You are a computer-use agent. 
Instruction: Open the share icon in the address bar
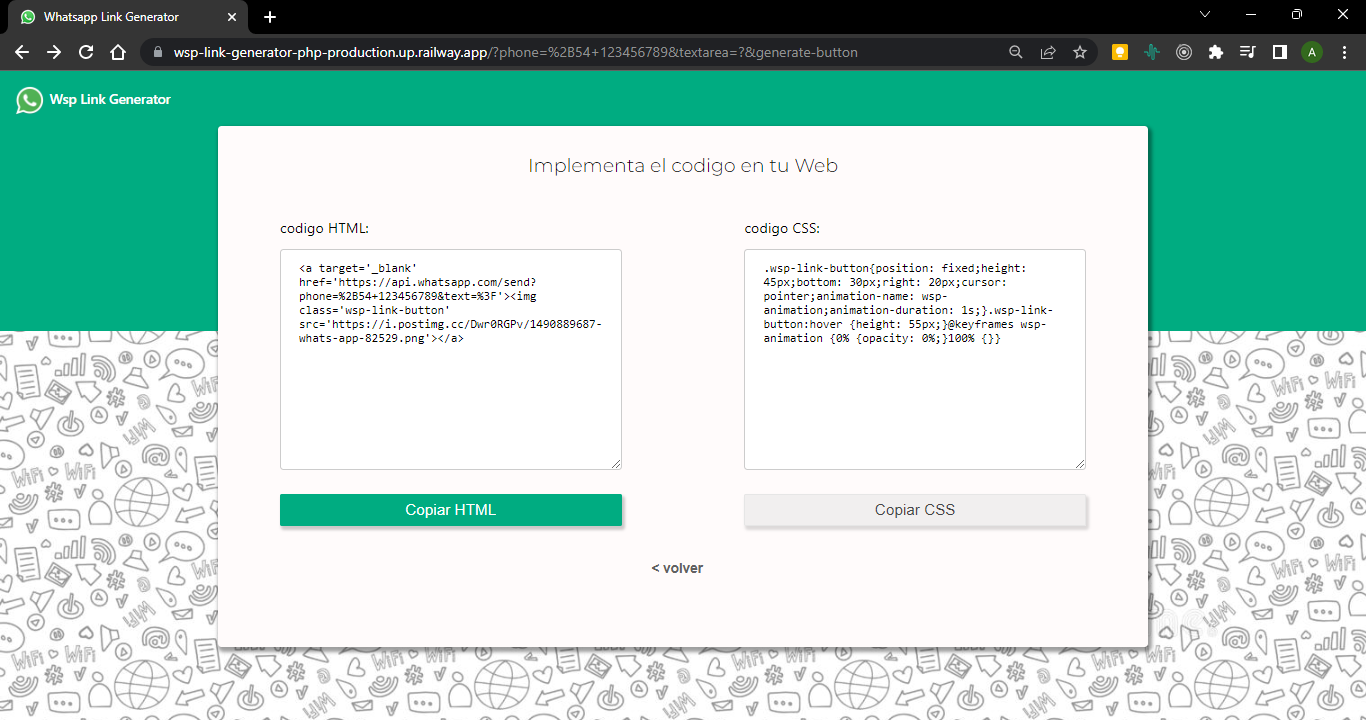1047,51
